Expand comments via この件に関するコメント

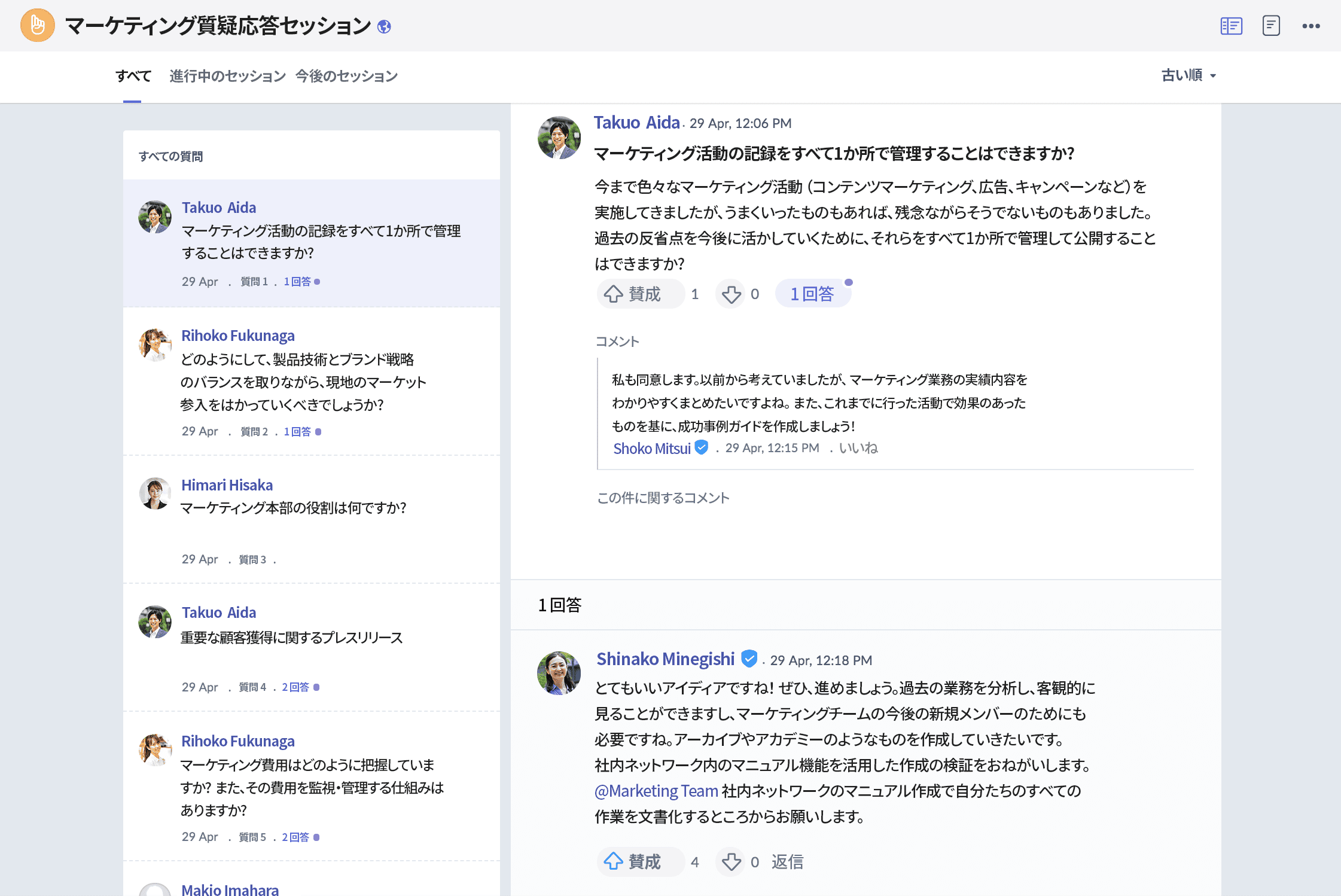pyautogui.click(x=663, y=498)
